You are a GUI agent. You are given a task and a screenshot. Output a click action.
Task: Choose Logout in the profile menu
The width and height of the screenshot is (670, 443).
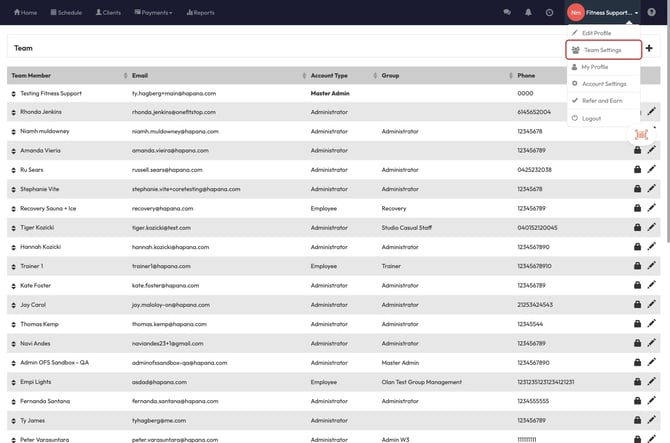[591, 118]
